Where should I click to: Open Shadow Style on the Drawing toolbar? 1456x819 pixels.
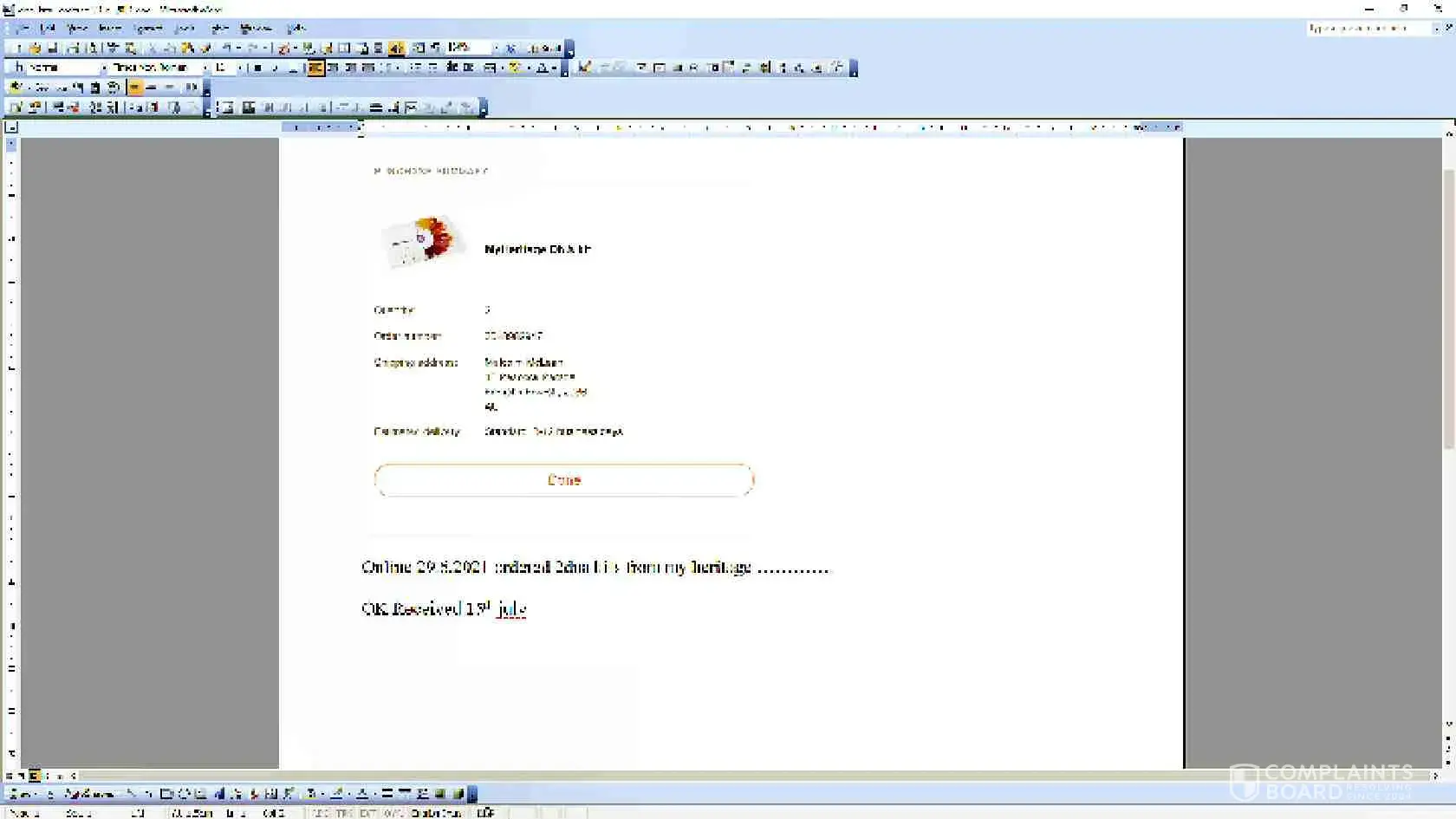pyautogui.click(x=440, y=793)
